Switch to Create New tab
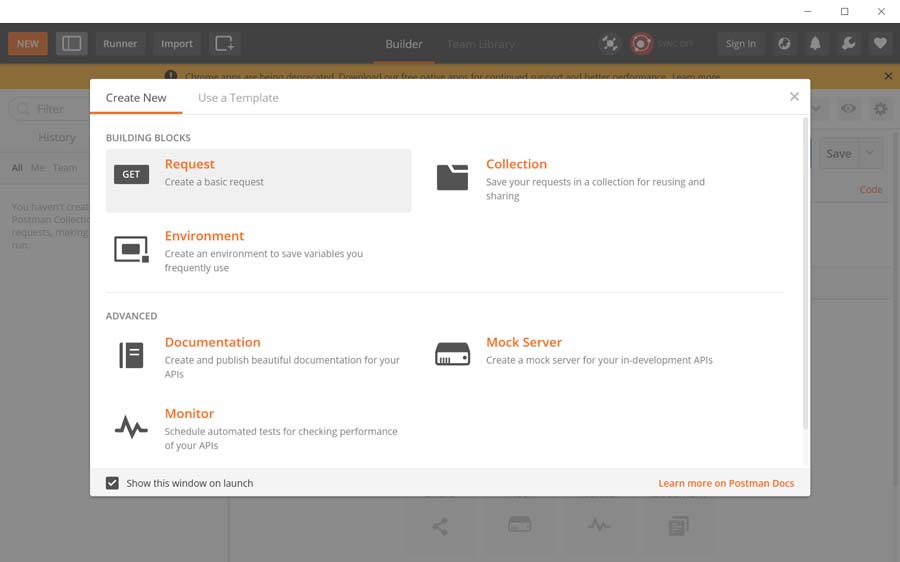Viewport: 900px width, 562px height. [x=136, y=98]
